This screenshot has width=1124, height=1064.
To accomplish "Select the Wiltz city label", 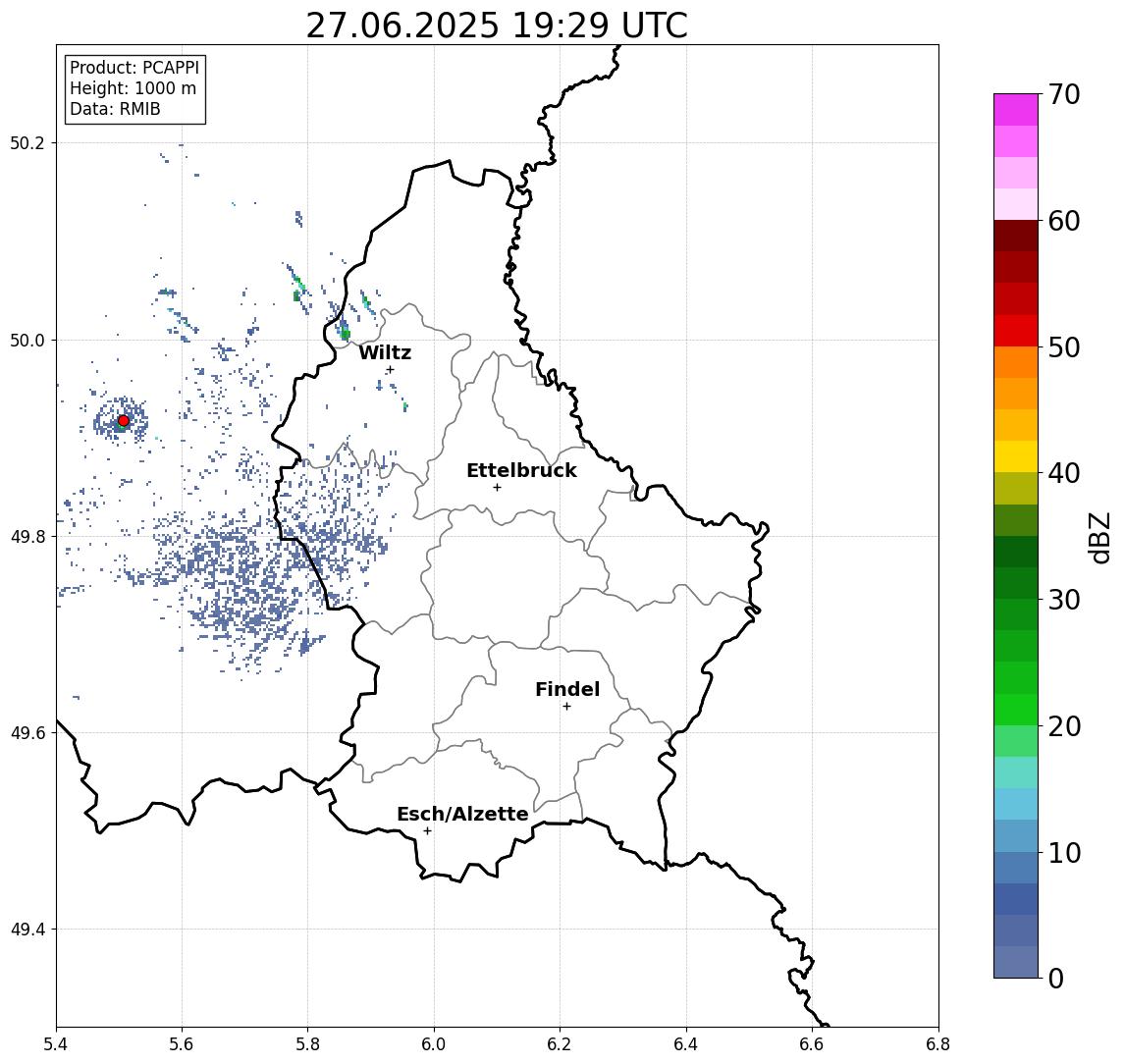I will [385, 352].
